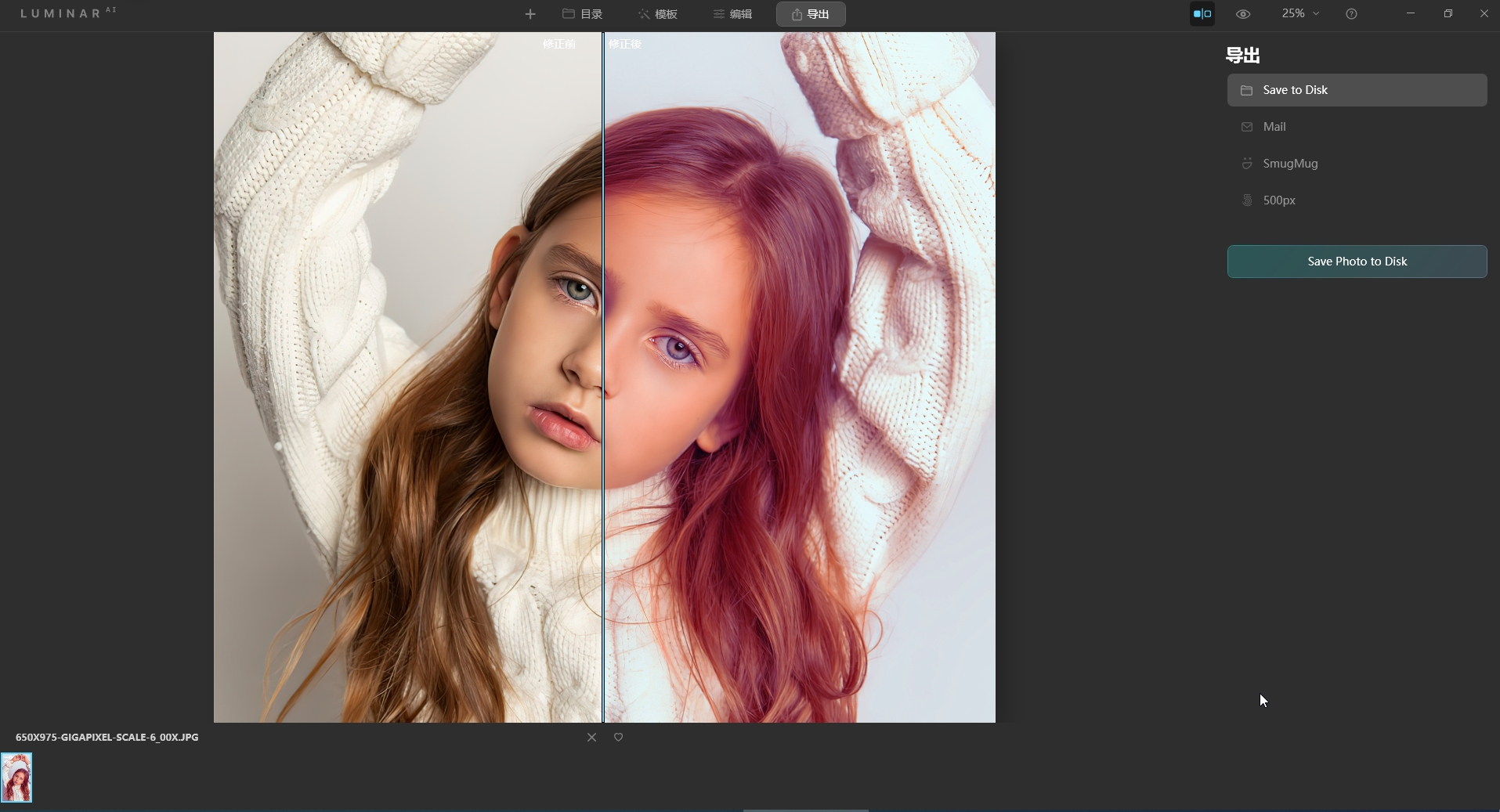This screenshot has height=812, width=1500.
Task: Switch to the 编辑 edit tab
Action: (x=732, y=14)
